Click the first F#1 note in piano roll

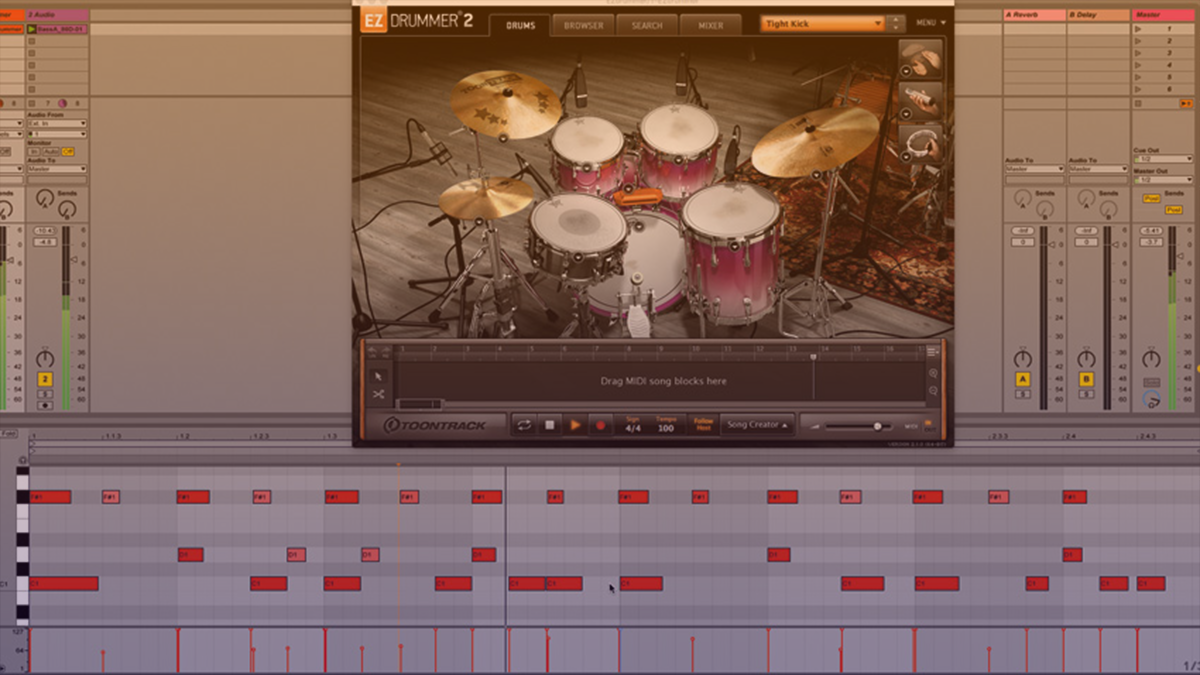(50, 497)
